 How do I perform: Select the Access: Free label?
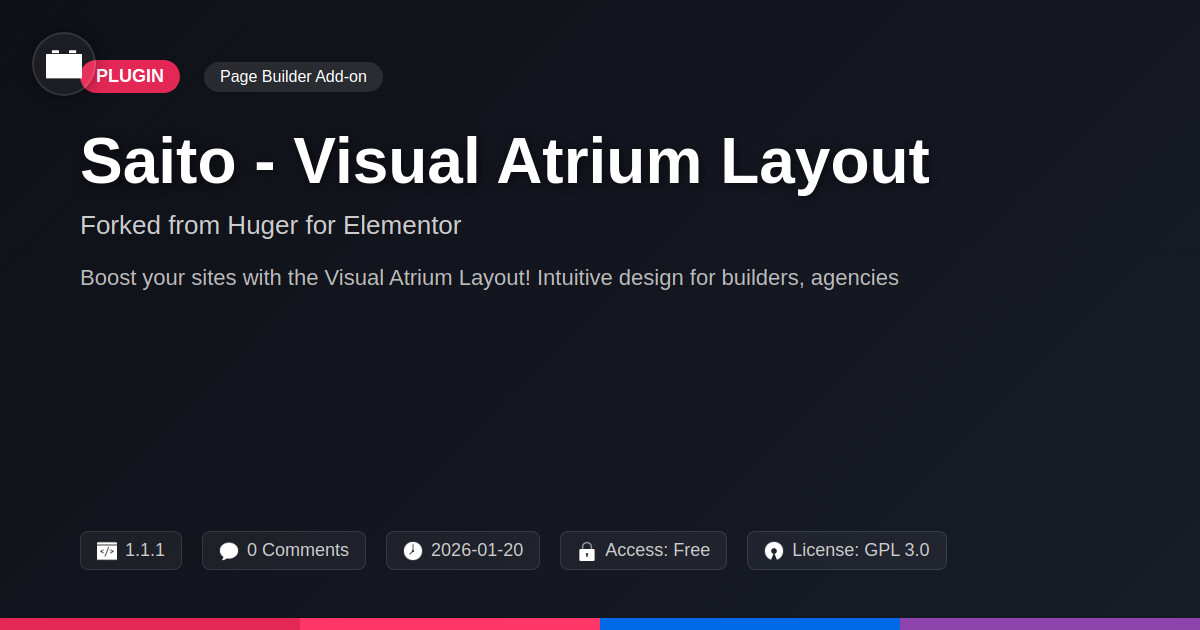click(x=657, y=550)
